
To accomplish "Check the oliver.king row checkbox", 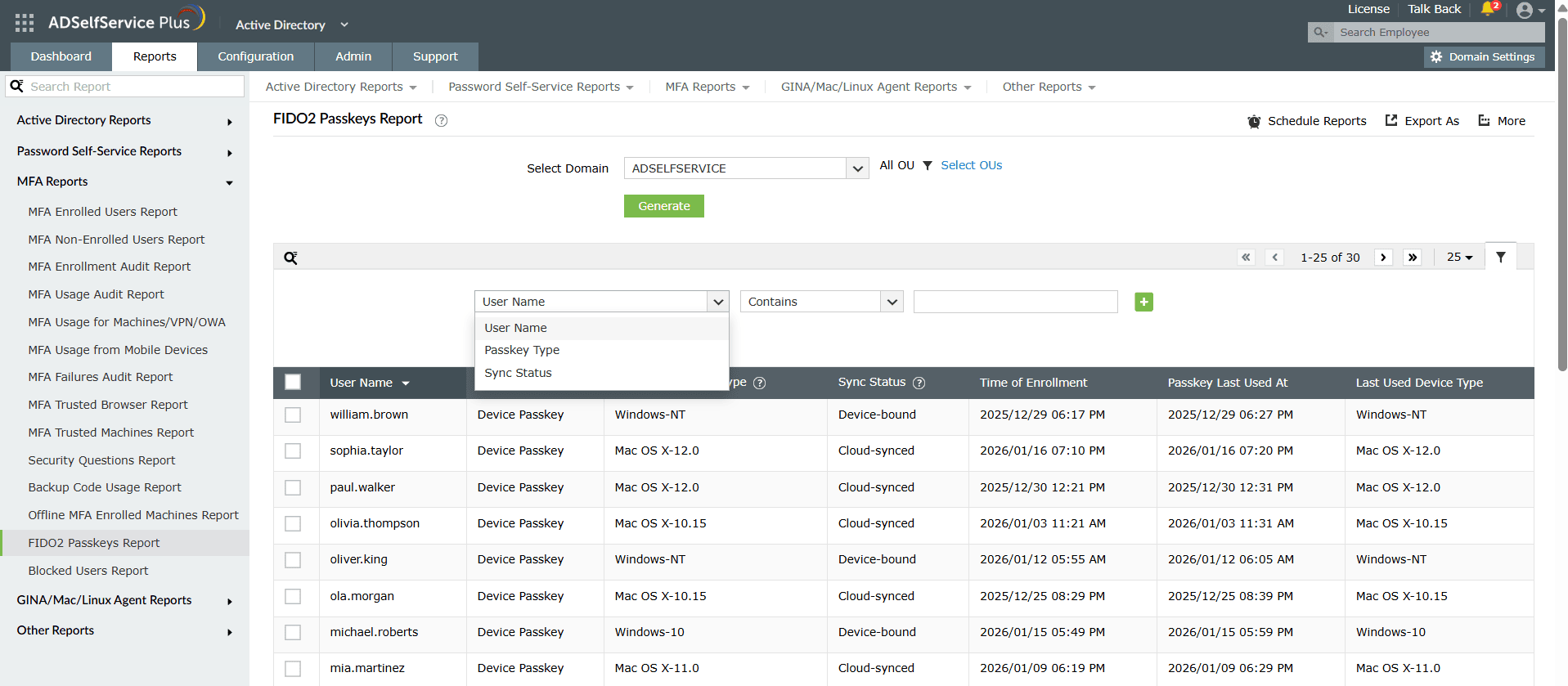I will point(293,560).
